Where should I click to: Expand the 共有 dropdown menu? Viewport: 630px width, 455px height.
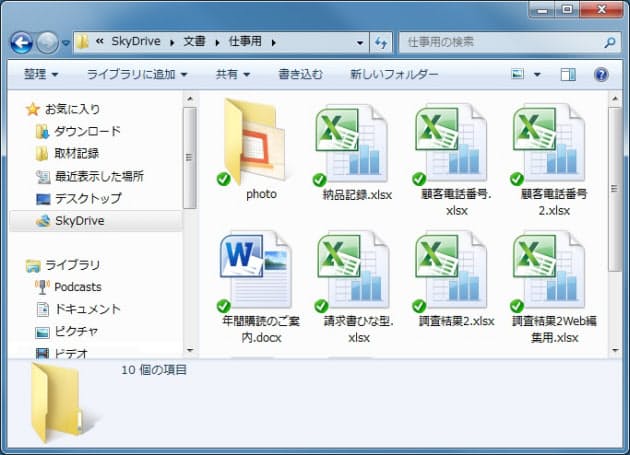(233, 75)
